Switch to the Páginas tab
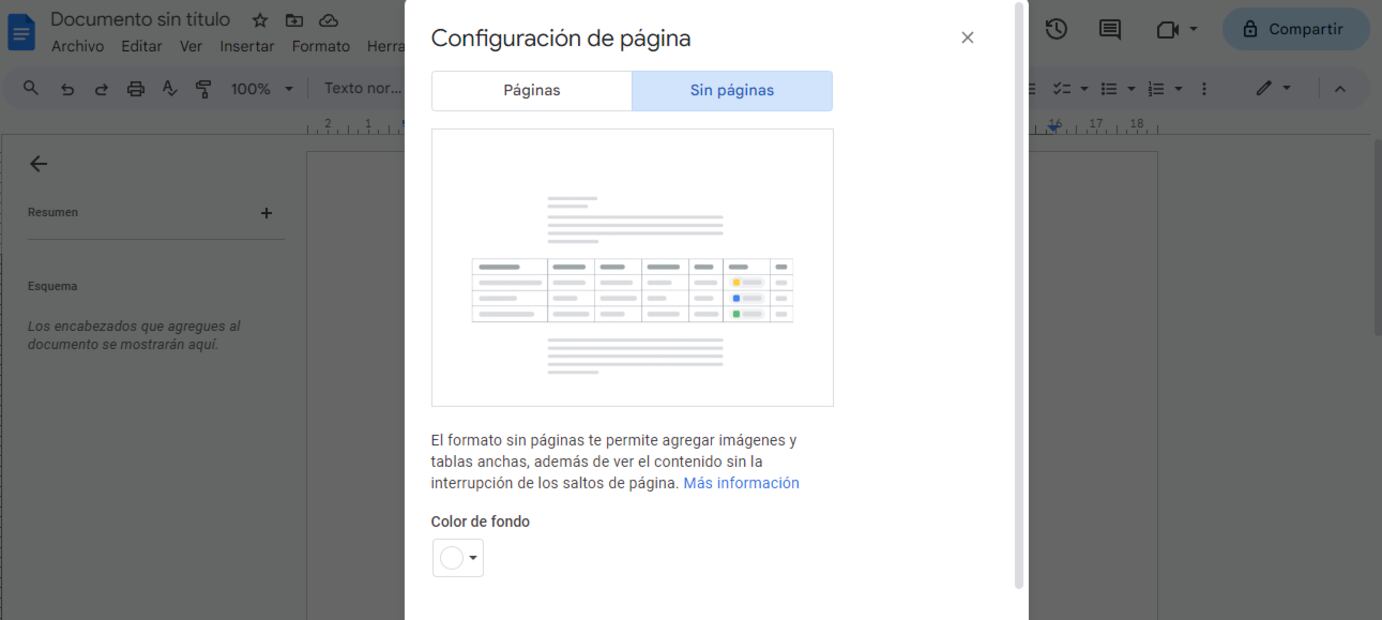The height and width of the screenshot is (620, 1382). tap(531, 91)
